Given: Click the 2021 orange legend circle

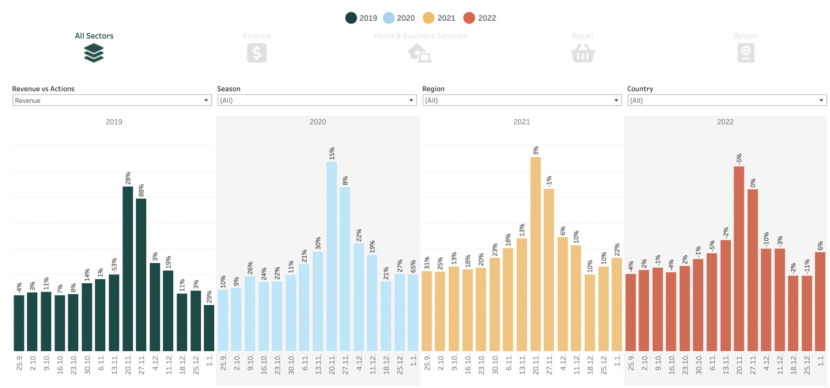Looking at the screenshot, I should [428, 18].
